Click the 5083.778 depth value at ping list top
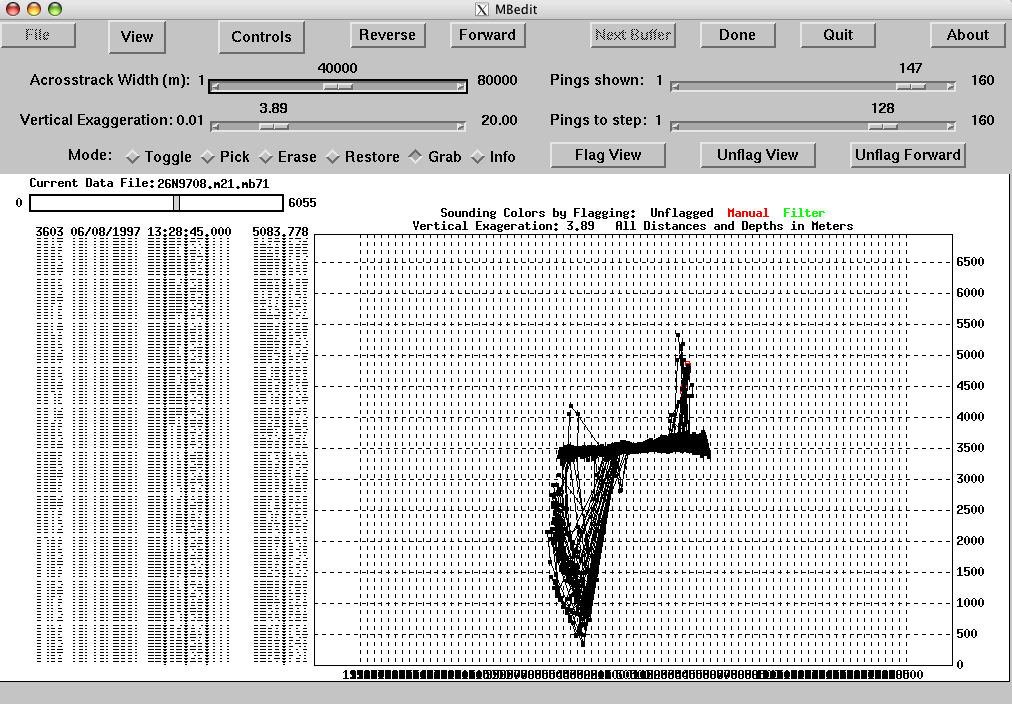This screenshot has height=704, width=1012. click(280, 231)
